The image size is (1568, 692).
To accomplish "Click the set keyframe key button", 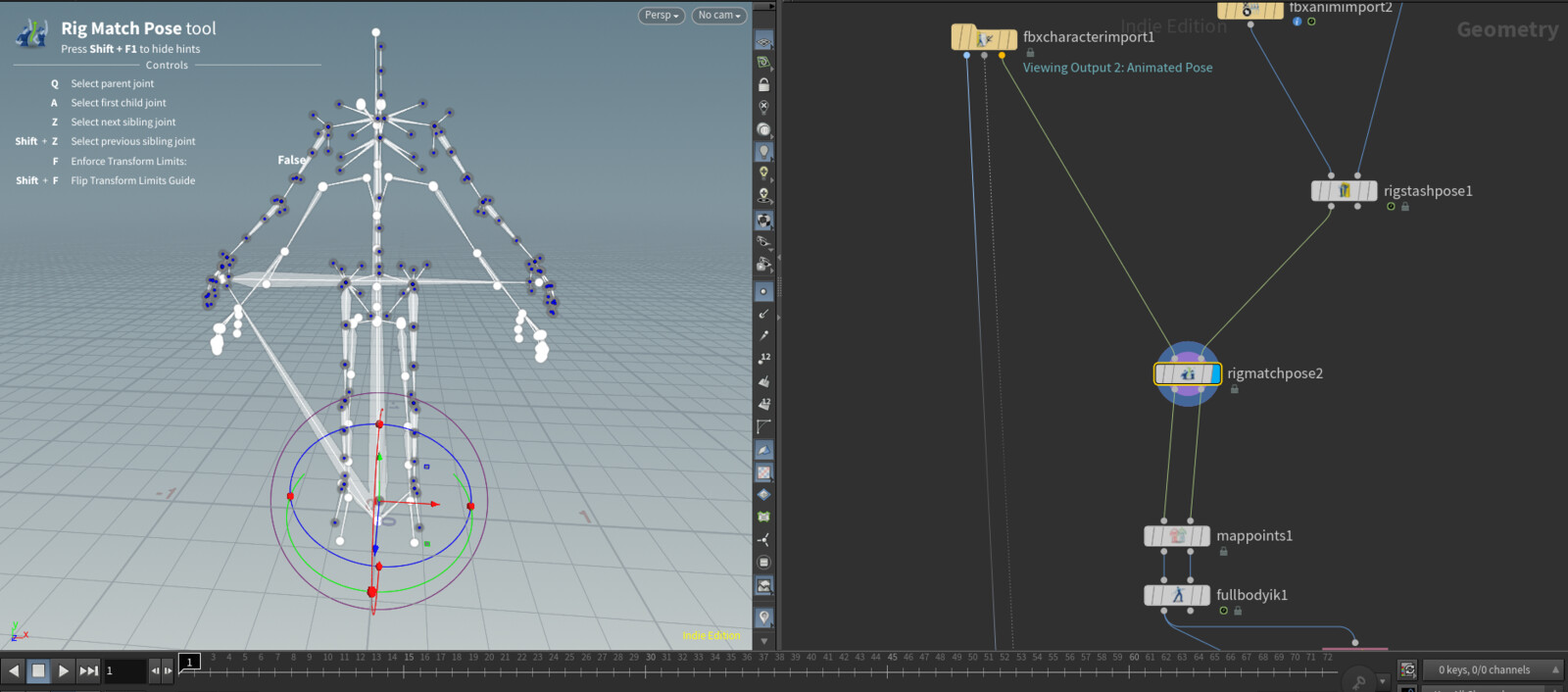I will click(x=1358, y=682).
